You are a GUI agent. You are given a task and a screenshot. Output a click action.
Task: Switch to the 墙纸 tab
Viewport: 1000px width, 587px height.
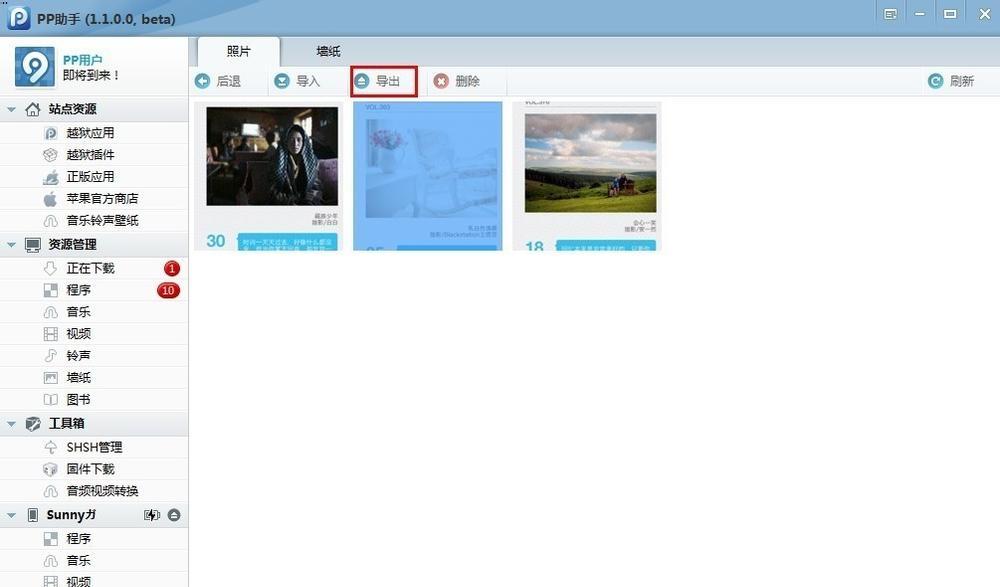coord(328,51)
